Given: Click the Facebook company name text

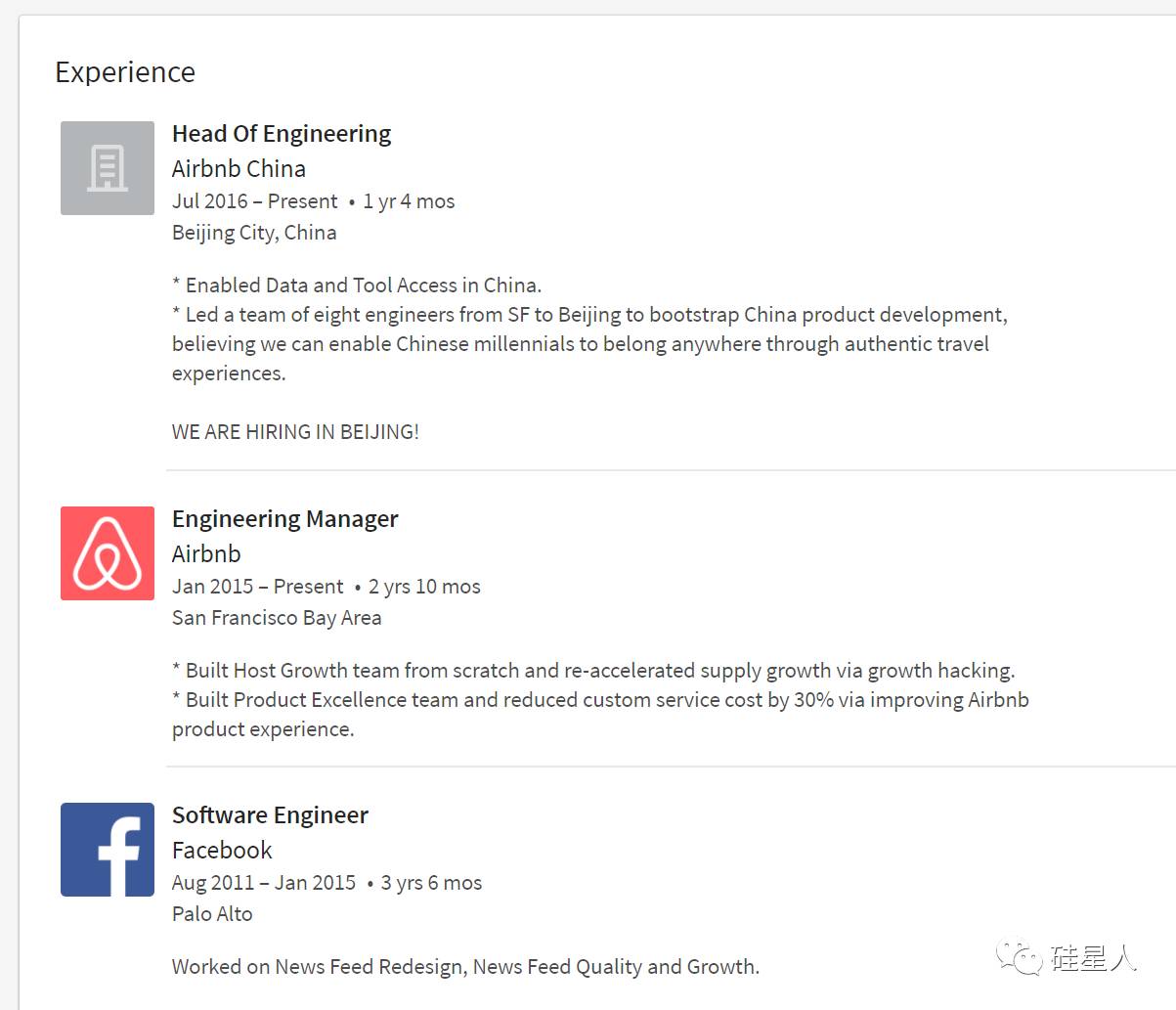Looking at the screenshot, I should (222, 851).
